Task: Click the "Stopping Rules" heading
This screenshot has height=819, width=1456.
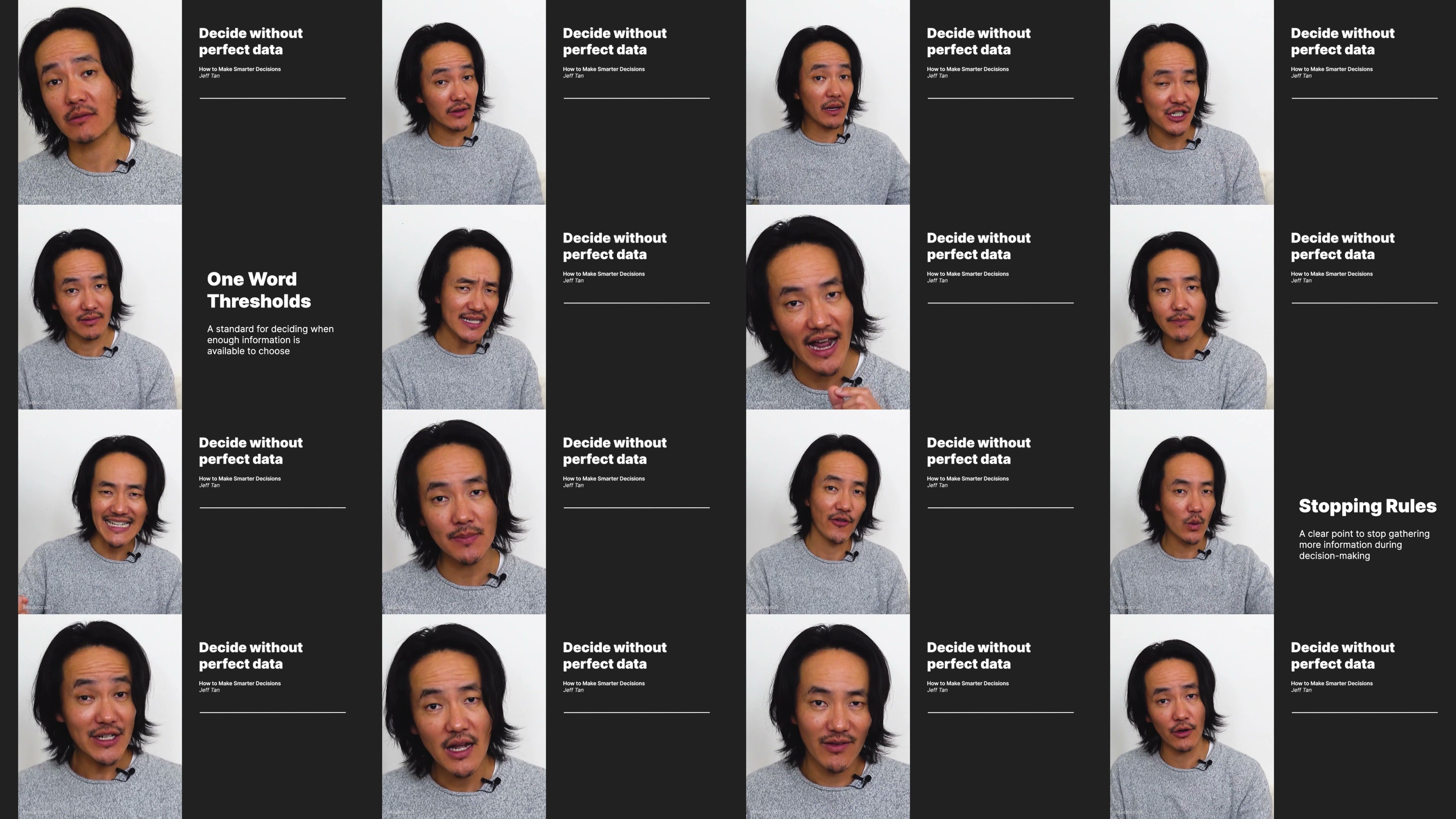Action: 1367,506
